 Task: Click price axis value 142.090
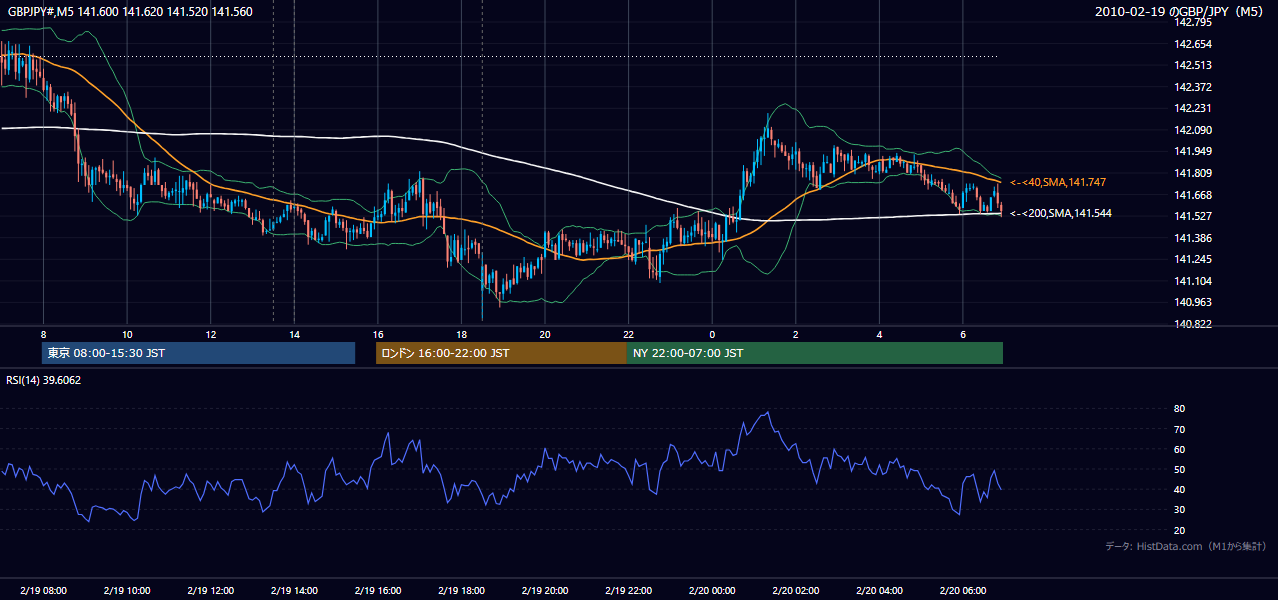1192,130
